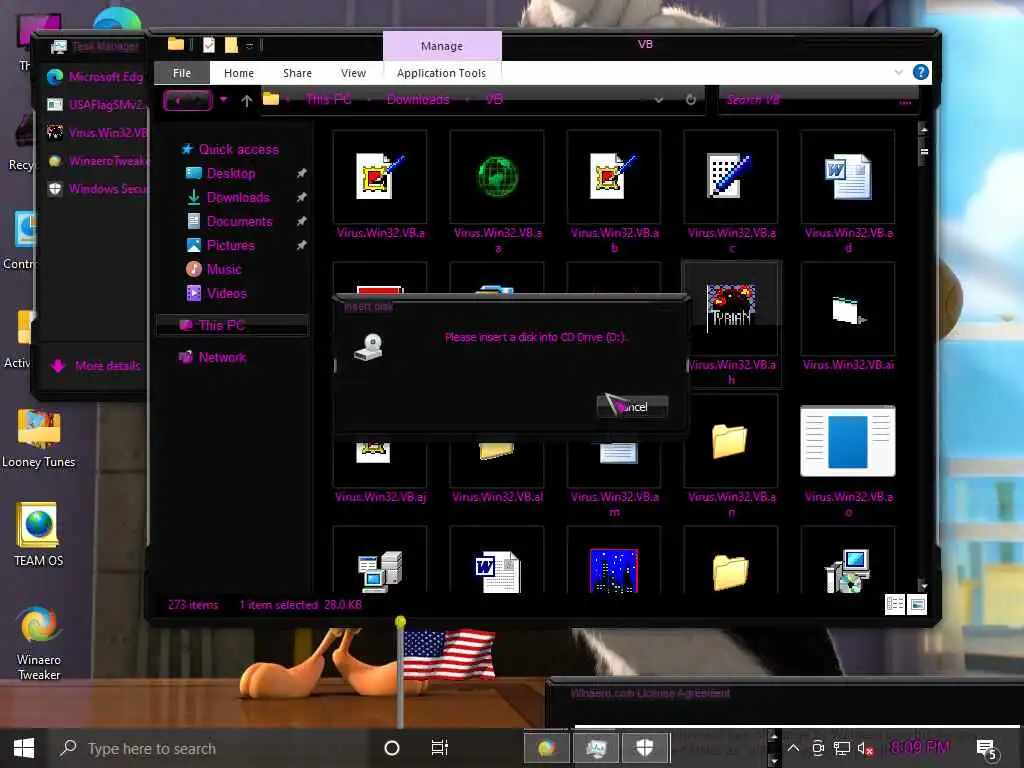Select the Virus.Win32.VB.ai file icon
Screen dimensions: 1024x768
click(848, 309)
